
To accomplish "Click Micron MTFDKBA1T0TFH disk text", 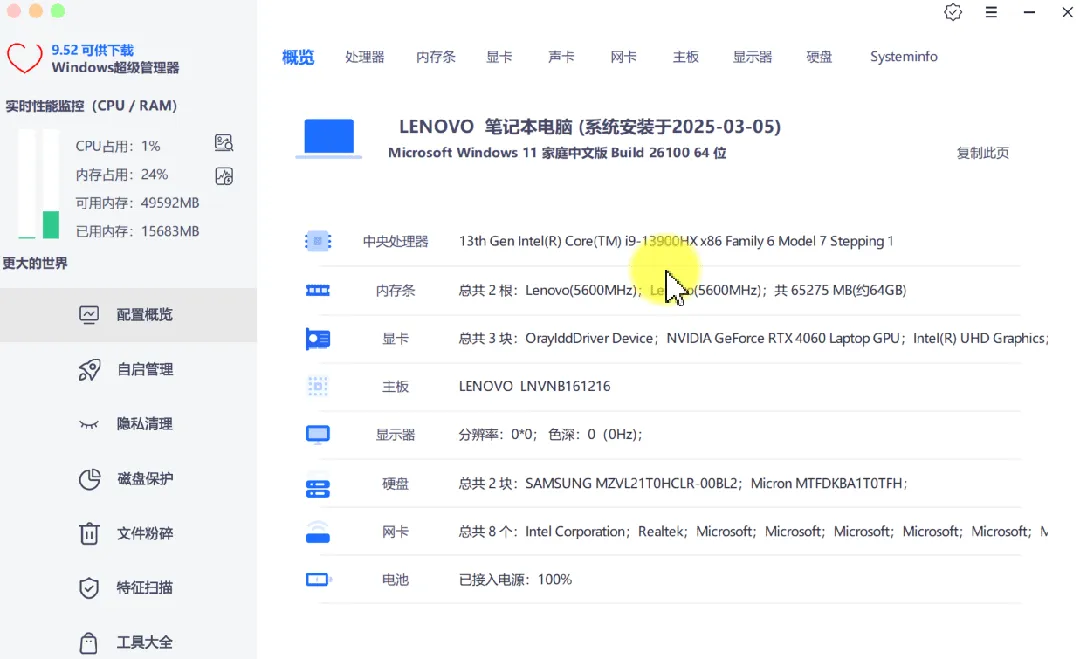I will 827,483.
